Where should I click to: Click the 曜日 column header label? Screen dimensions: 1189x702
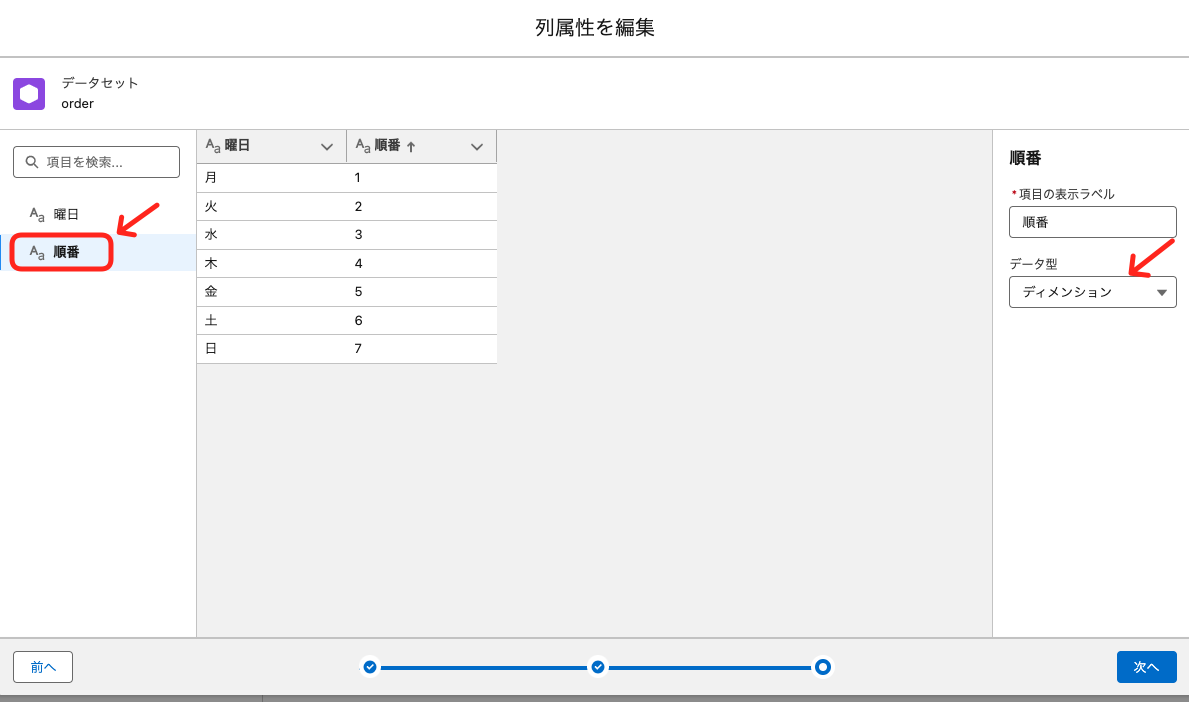(237, 146)
